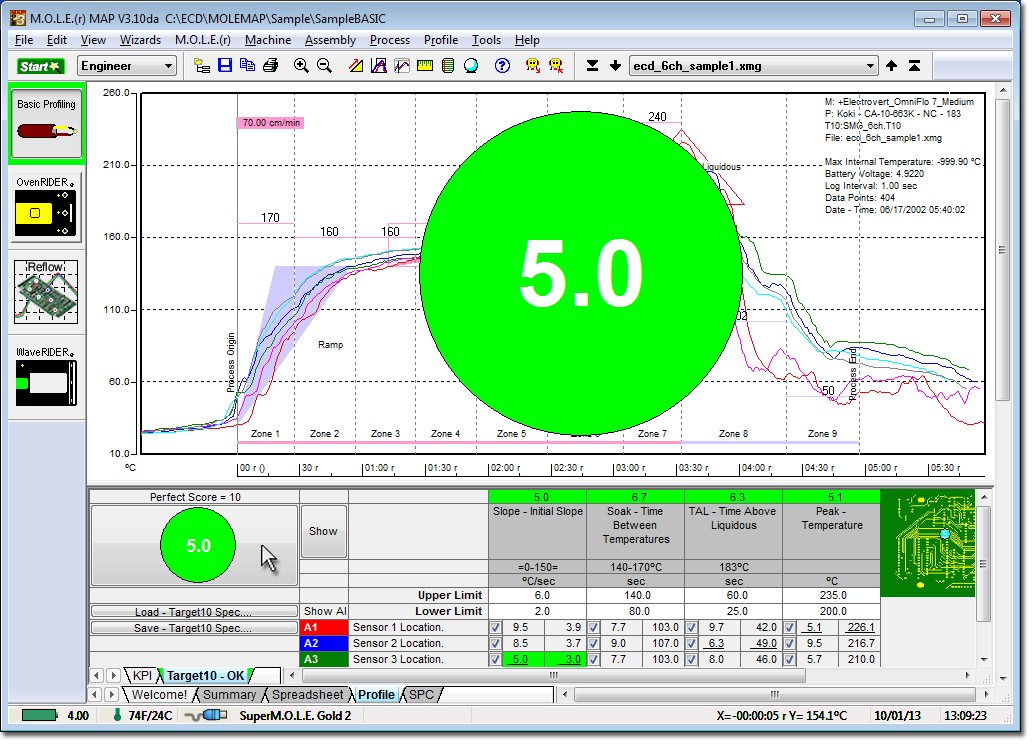Switch to the Spreadsheet tab
The height and width of the screenshot is (748, 1034).
(x=307, y=695)
